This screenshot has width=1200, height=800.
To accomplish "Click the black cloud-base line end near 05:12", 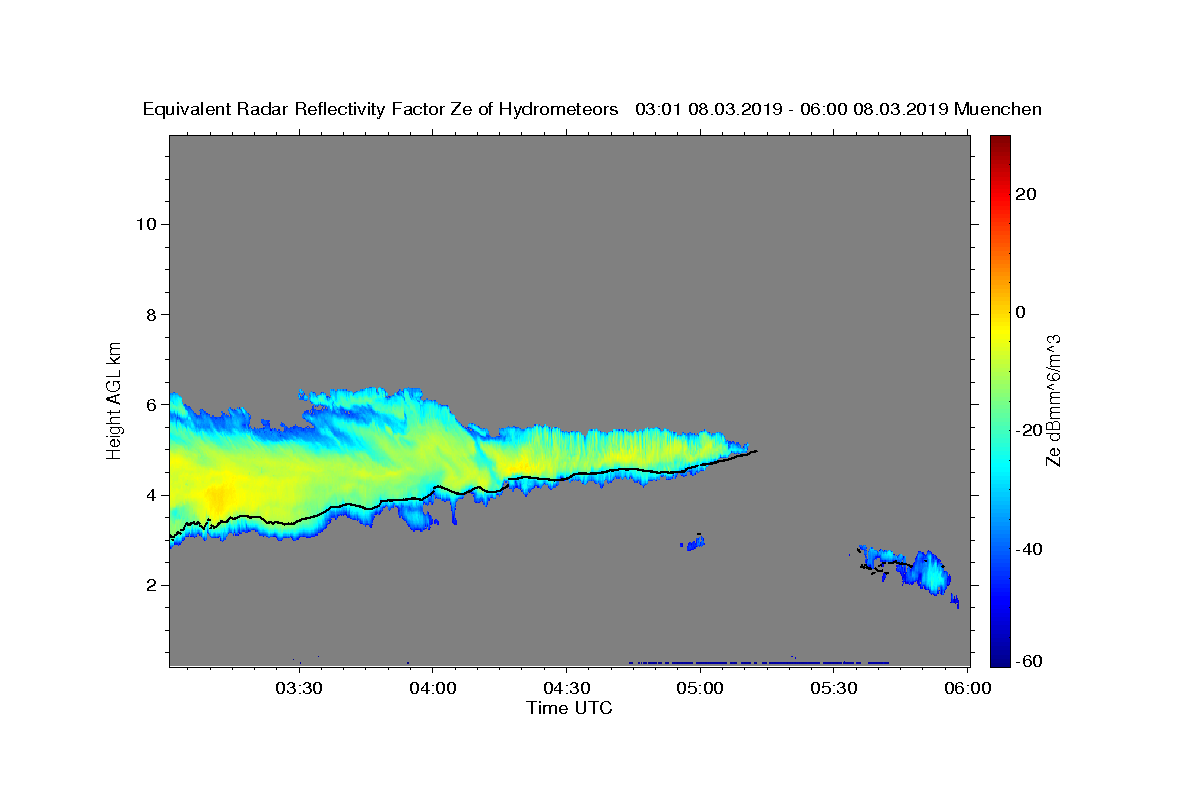I will [754, 451].
